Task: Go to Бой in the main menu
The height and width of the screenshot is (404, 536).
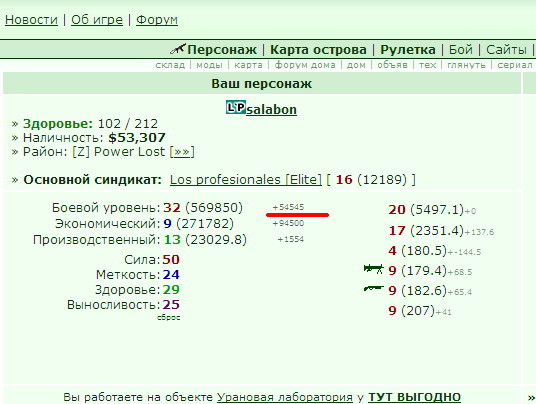Action: (460, 50)
